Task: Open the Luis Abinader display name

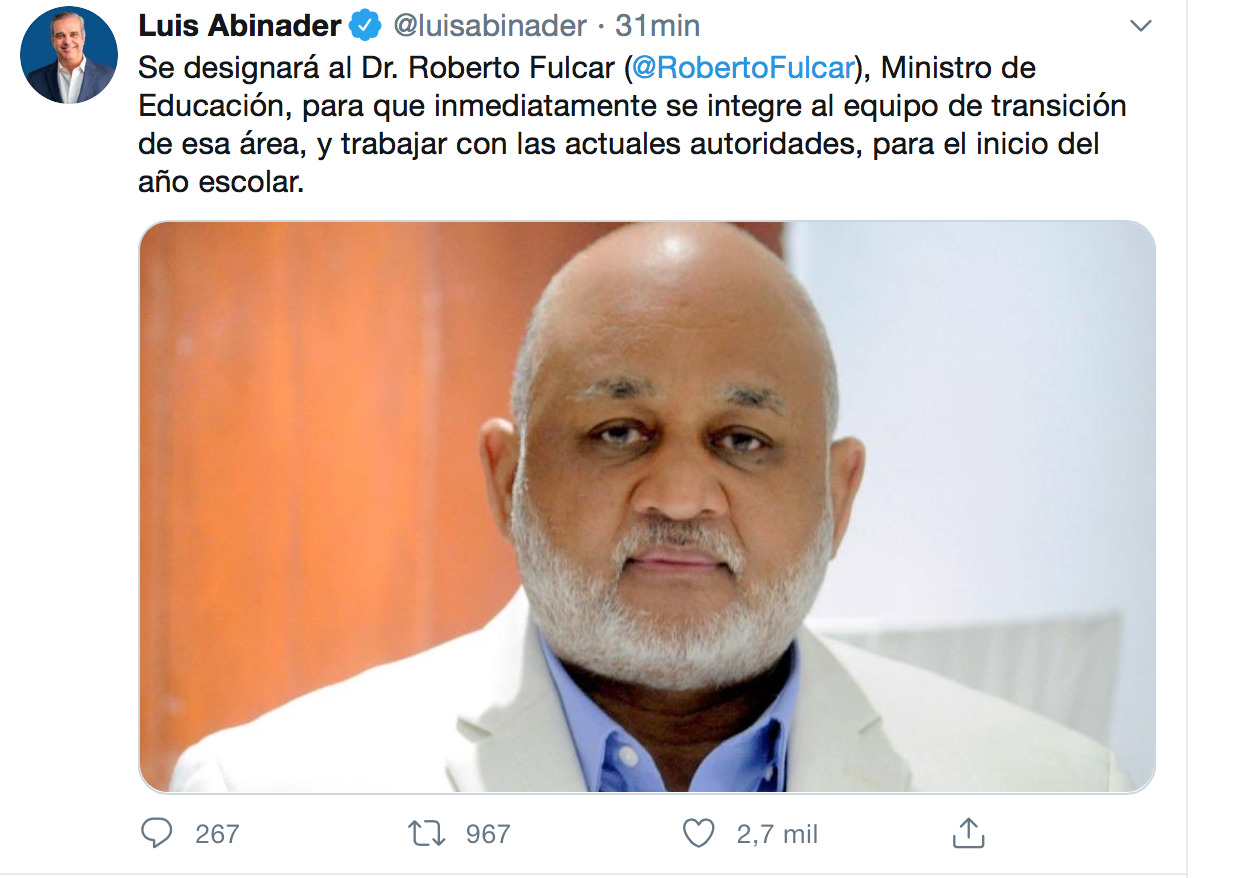Action: (240, 25)
